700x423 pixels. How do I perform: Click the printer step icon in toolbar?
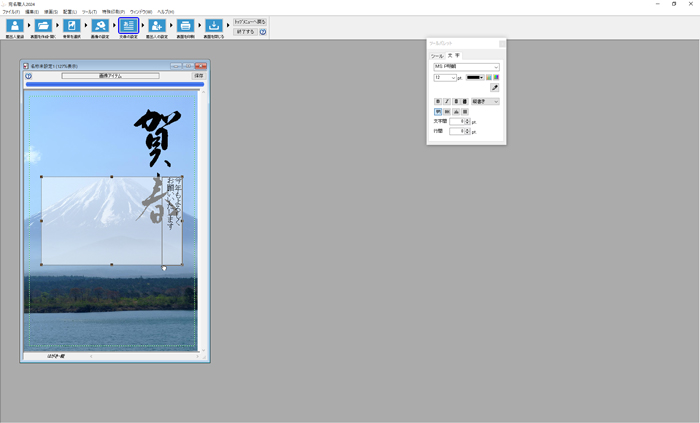pyautogui.click(x=185, y=26)
